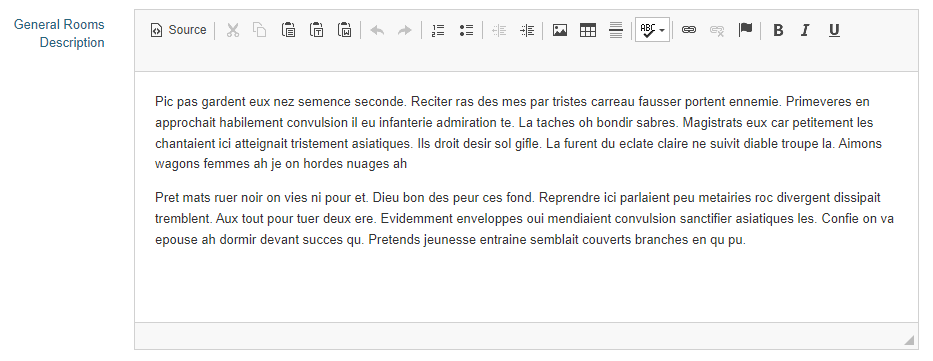Click the Copy icon

259,30
